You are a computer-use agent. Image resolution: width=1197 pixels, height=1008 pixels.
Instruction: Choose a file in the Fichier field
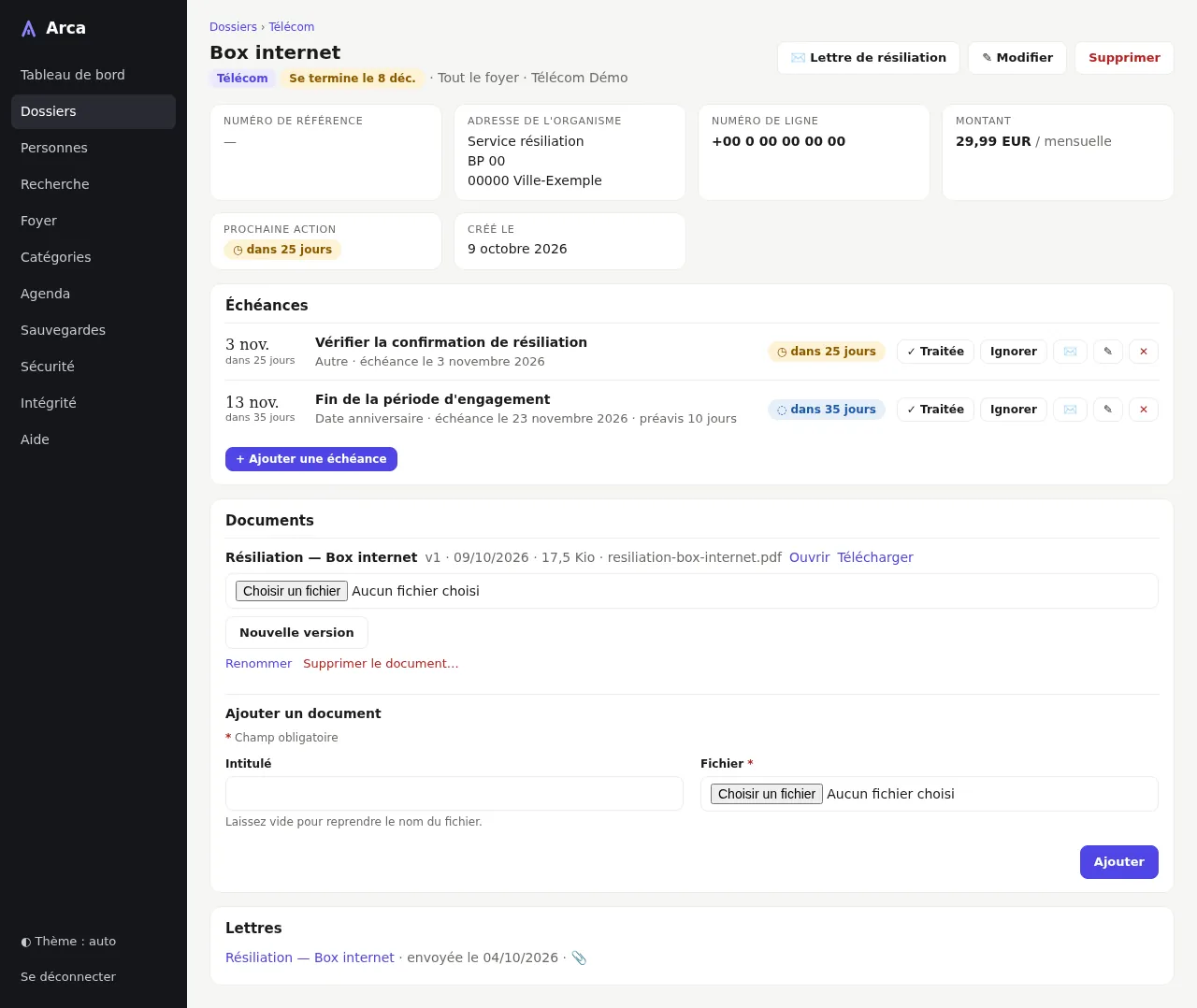[x=767, y=794]
